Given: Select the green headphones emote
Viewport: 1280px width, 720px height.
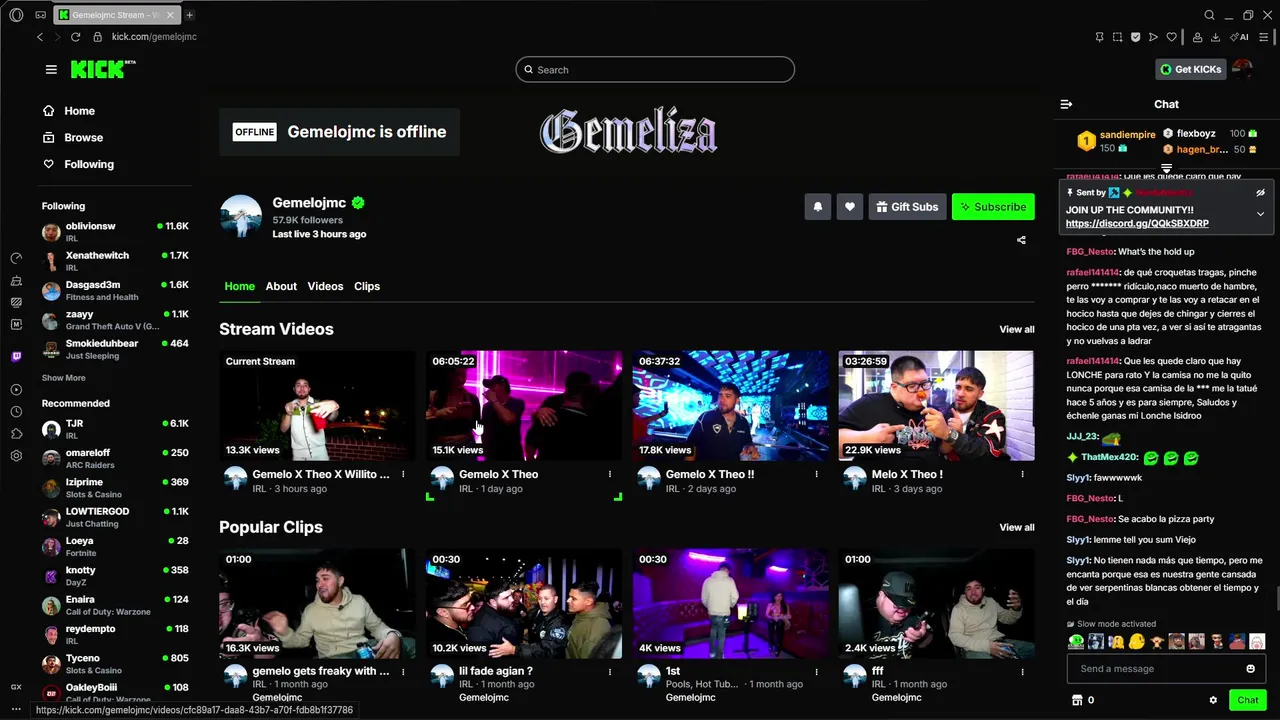Looking at the screenshot, I should pyautogui.click(x=1076, y=642).
